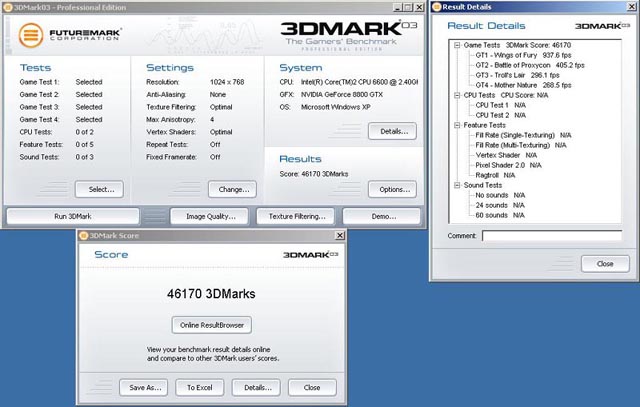This screenshot has height=407, width=640.
Task: Select 24 sounds tree row
Action: click(x=500, y=205)
